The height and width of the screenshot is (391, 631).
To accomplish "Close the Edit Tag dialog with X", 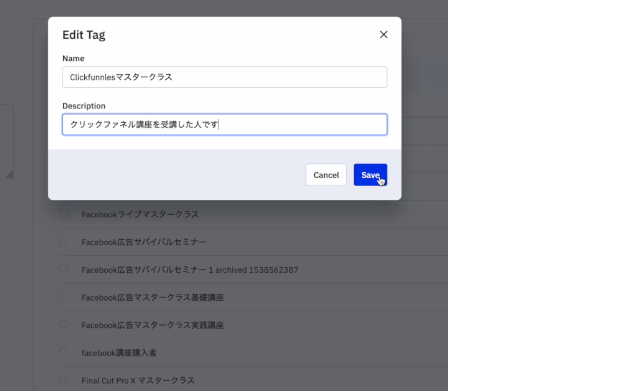I will (x=384, y=35).
